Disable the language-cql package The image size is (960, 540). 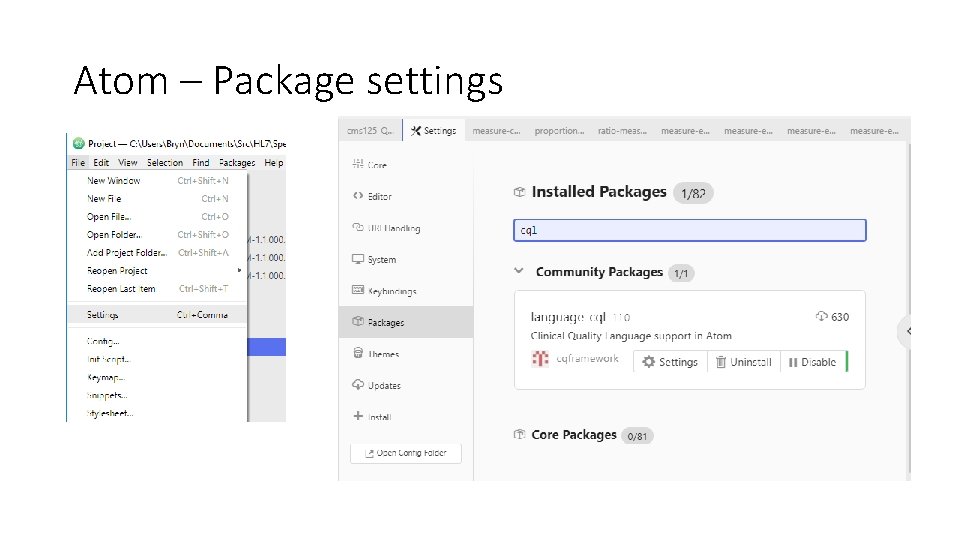812,362
